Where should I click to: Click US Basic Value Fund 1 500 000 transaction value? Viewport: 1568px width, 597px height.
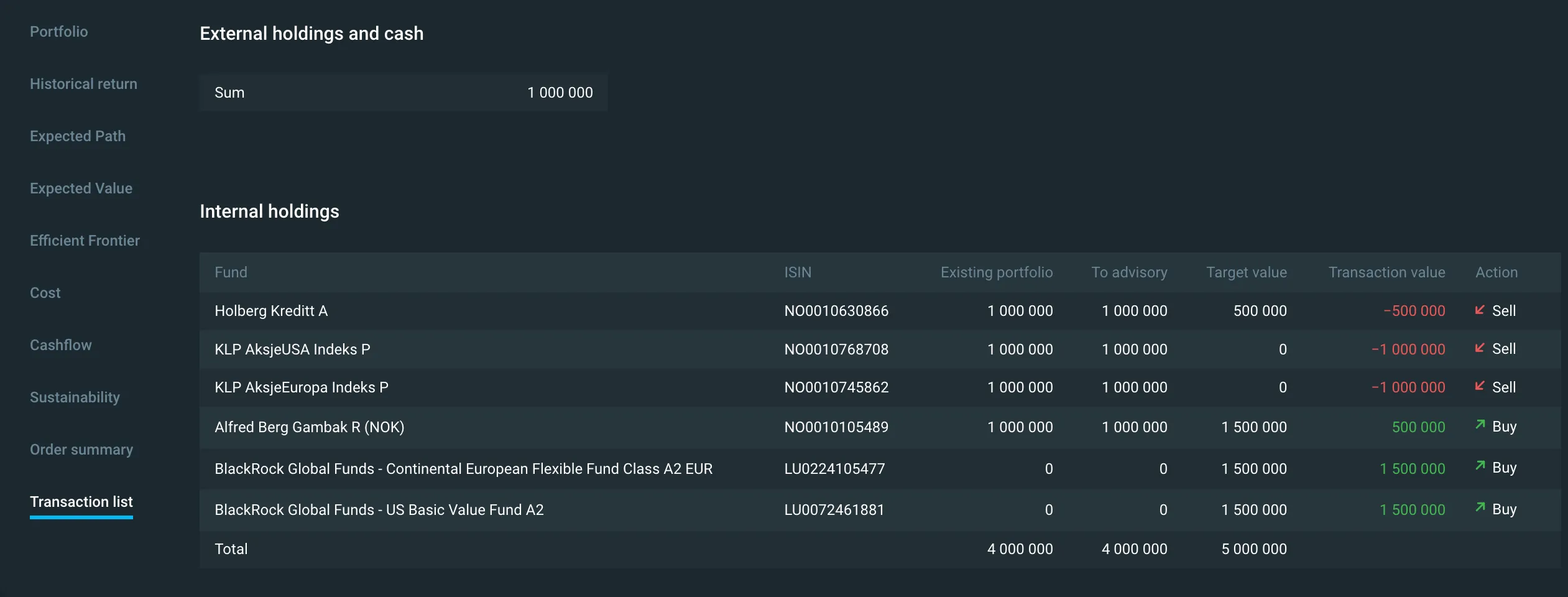coord(1413,510)
